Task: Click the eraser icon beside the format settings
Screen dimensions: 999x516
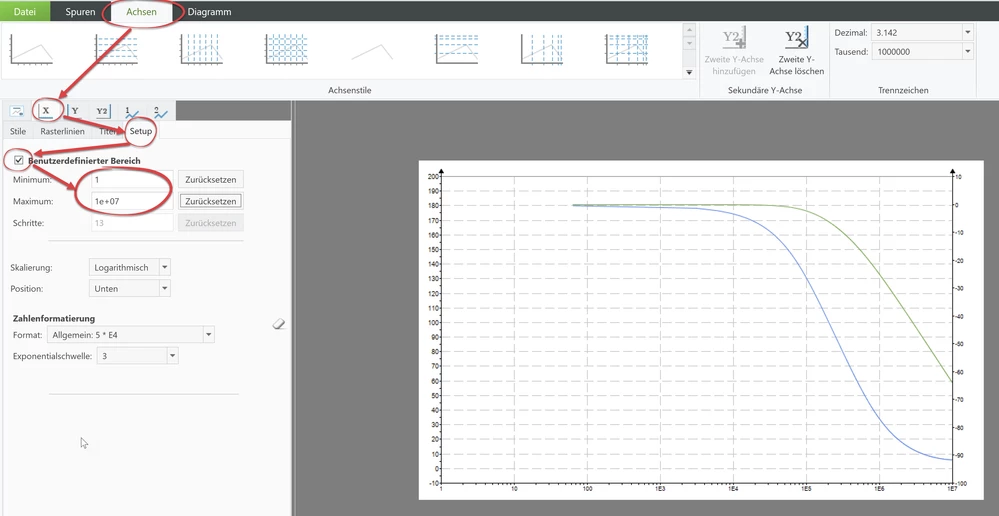Action: pyautogui.click(x=278, y=324)
